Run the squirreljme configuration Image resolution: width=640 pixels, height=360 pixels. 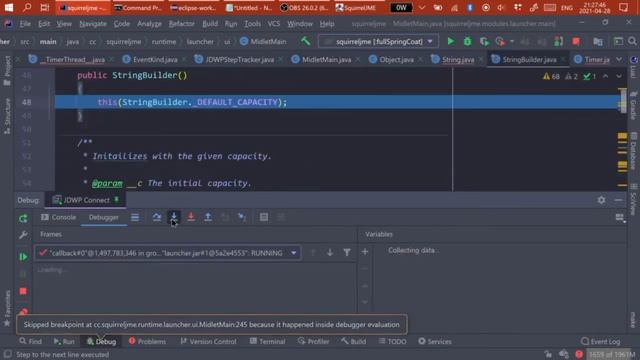451,41
